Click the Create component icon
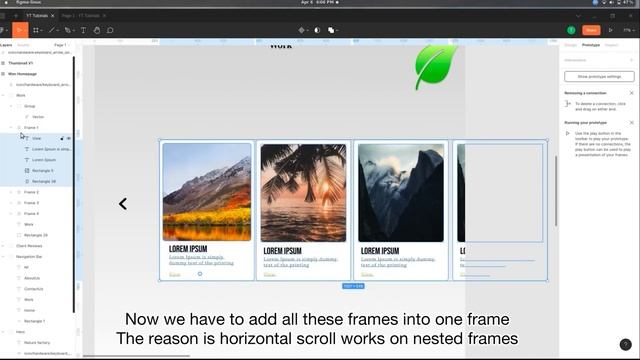Viewport: 640px width, 360px height. pos(302,30)
